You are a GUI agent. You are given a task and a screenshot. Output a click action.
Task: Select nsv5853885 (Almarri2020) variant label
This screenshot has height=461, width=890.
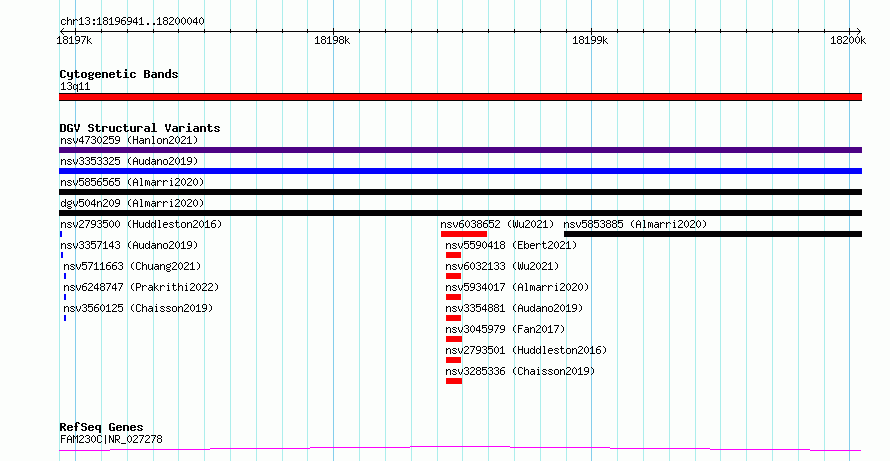point(635,224)
